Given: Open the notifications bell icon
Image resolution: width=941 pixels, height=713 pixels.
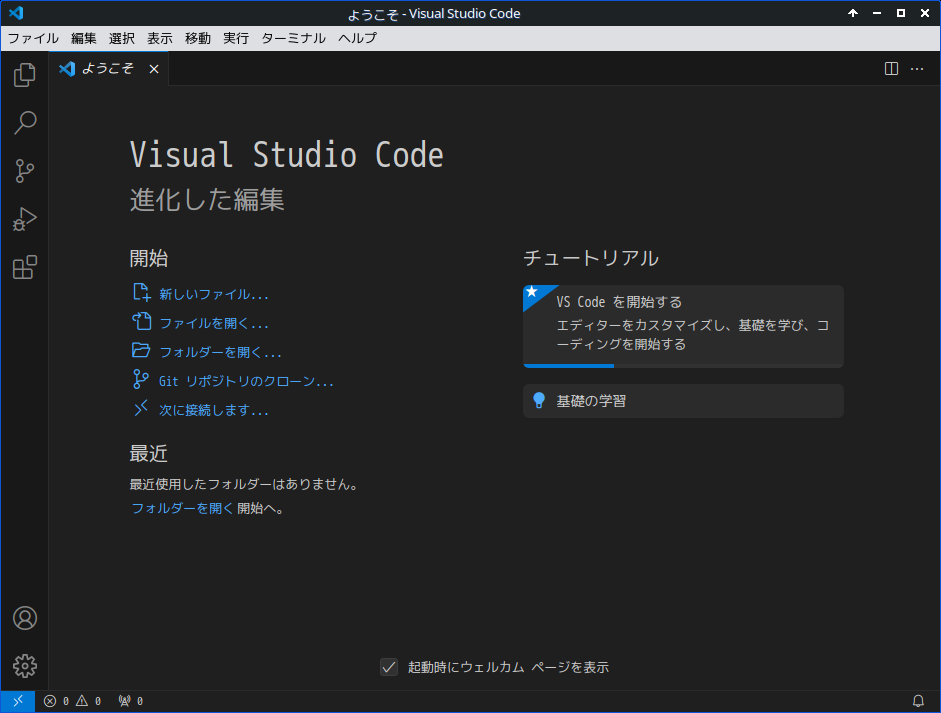Looking at the screenshot, I should 918,701.
